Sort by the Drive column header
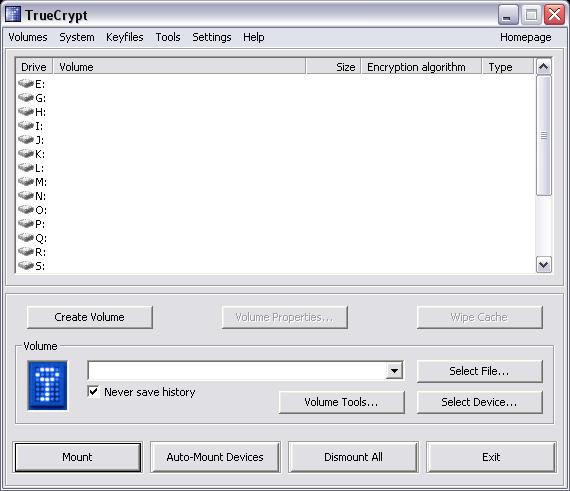570x491 pixels. tap(34, 67)
